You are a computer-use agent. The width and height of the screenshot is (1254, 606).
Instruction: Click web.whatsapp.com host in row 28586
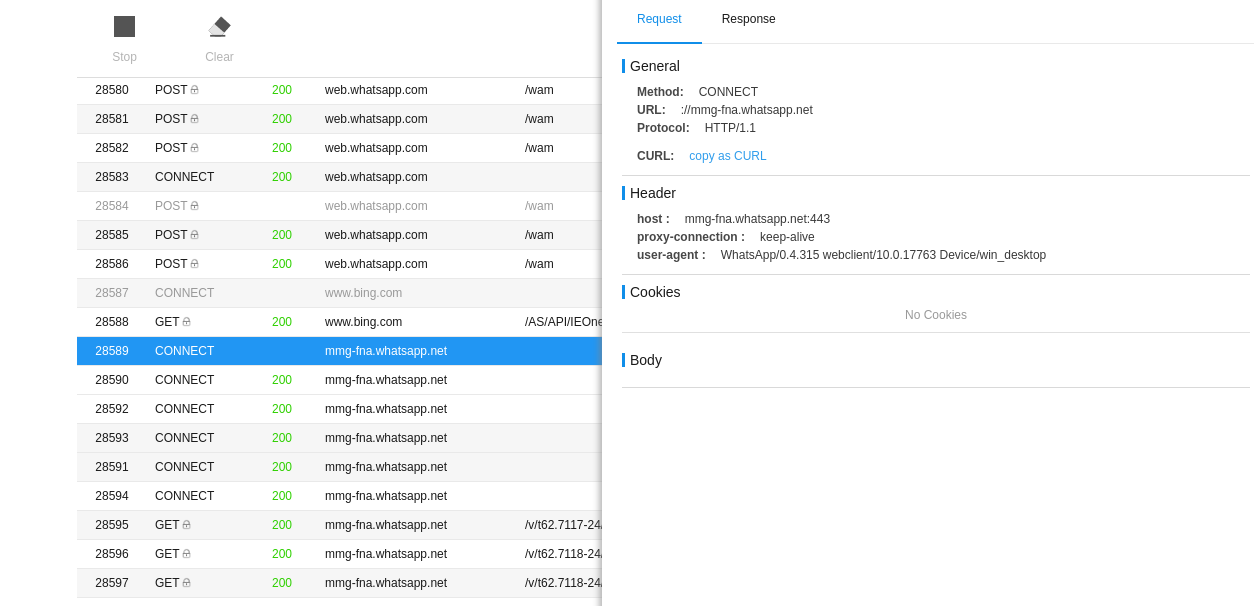[x=376, y=264]
